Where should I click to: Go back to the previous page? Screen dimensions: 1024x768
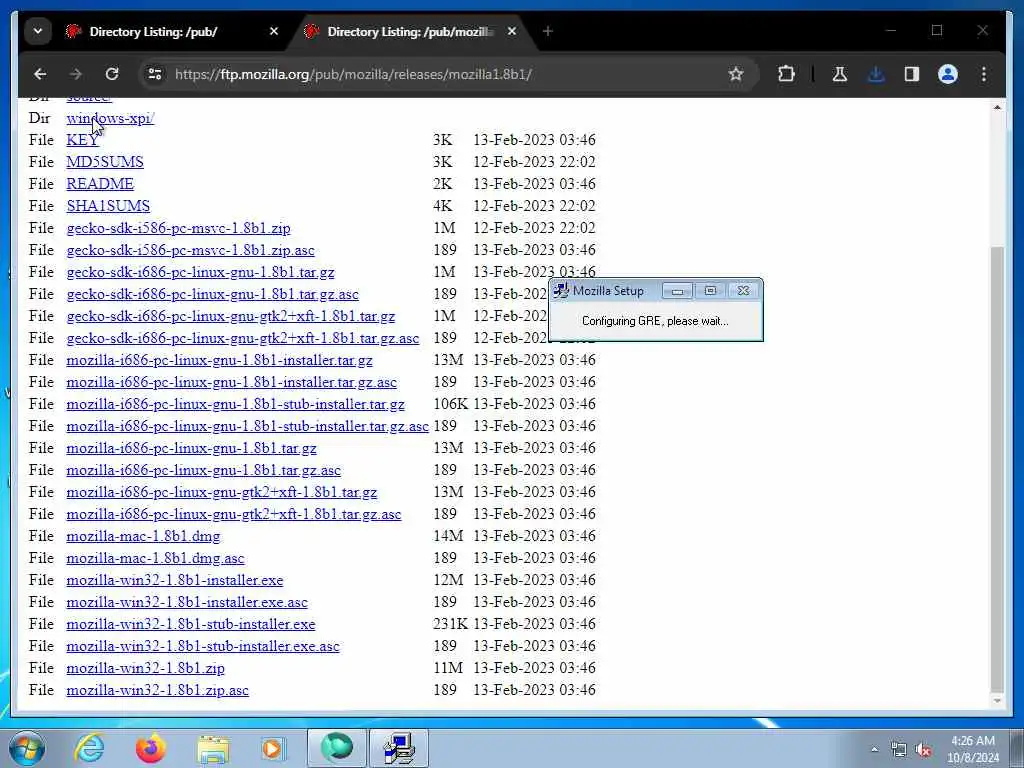[40, 74]
